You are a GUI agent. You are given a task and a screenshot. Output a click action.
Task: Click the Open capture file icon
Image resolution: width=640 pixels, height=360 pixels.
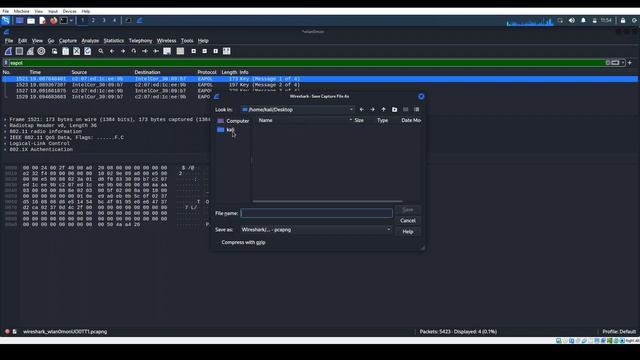point(54,51)
